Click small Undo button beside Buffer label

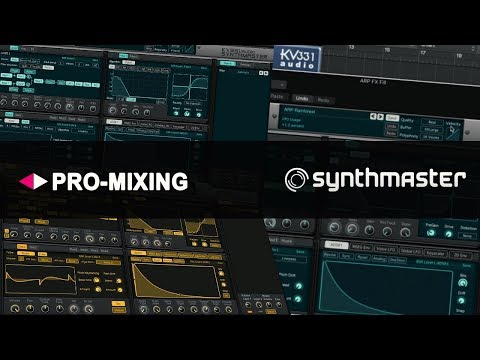point(391,126)
